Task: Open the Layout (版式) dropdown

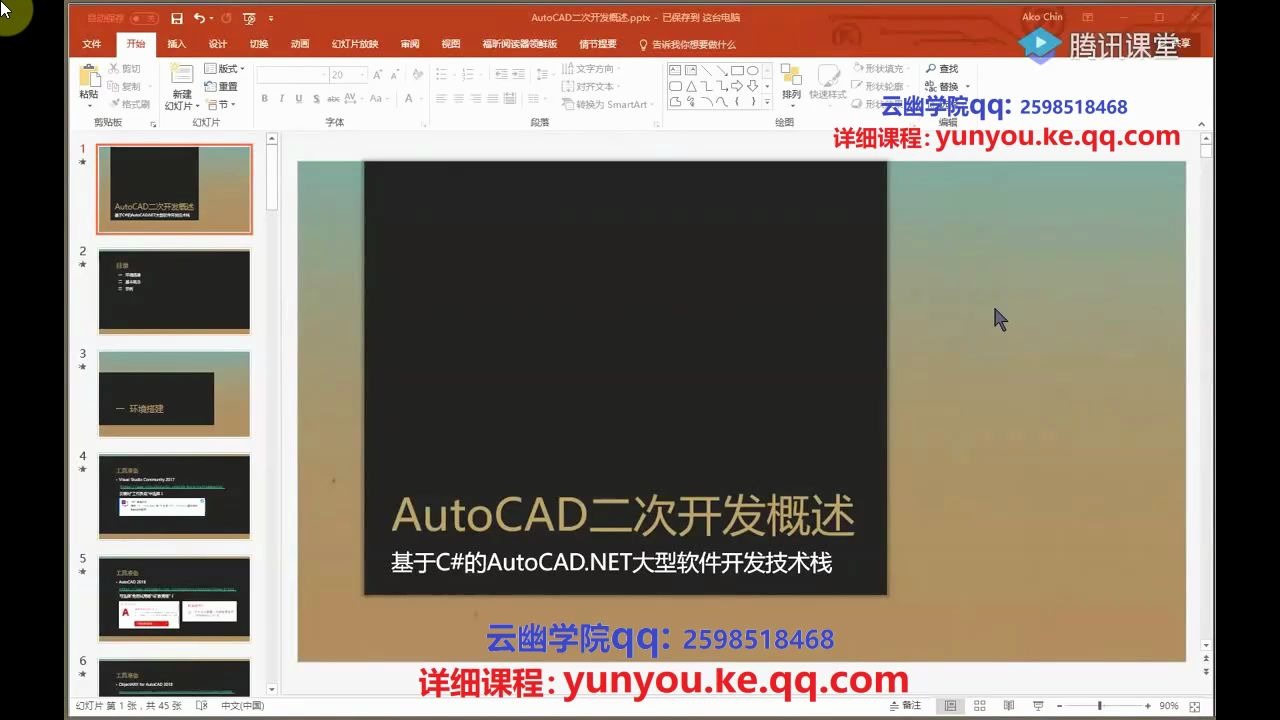Action: [x=222, y=68]
